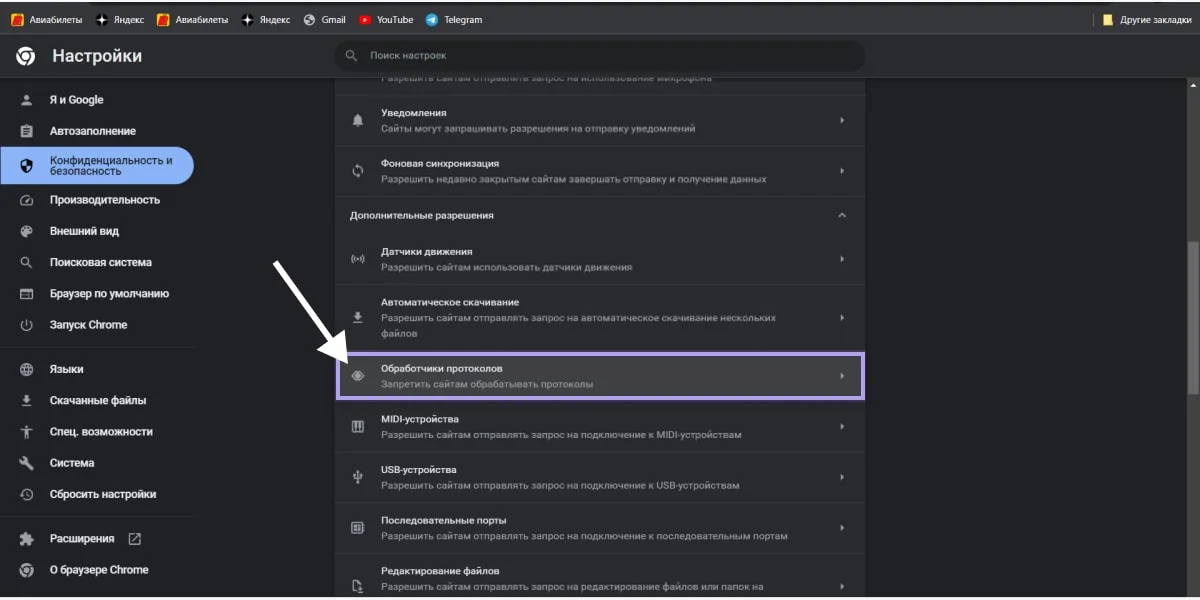Click the eye icon for Обработчики протоколов
Screen dimensions: 1200x600
357,375
